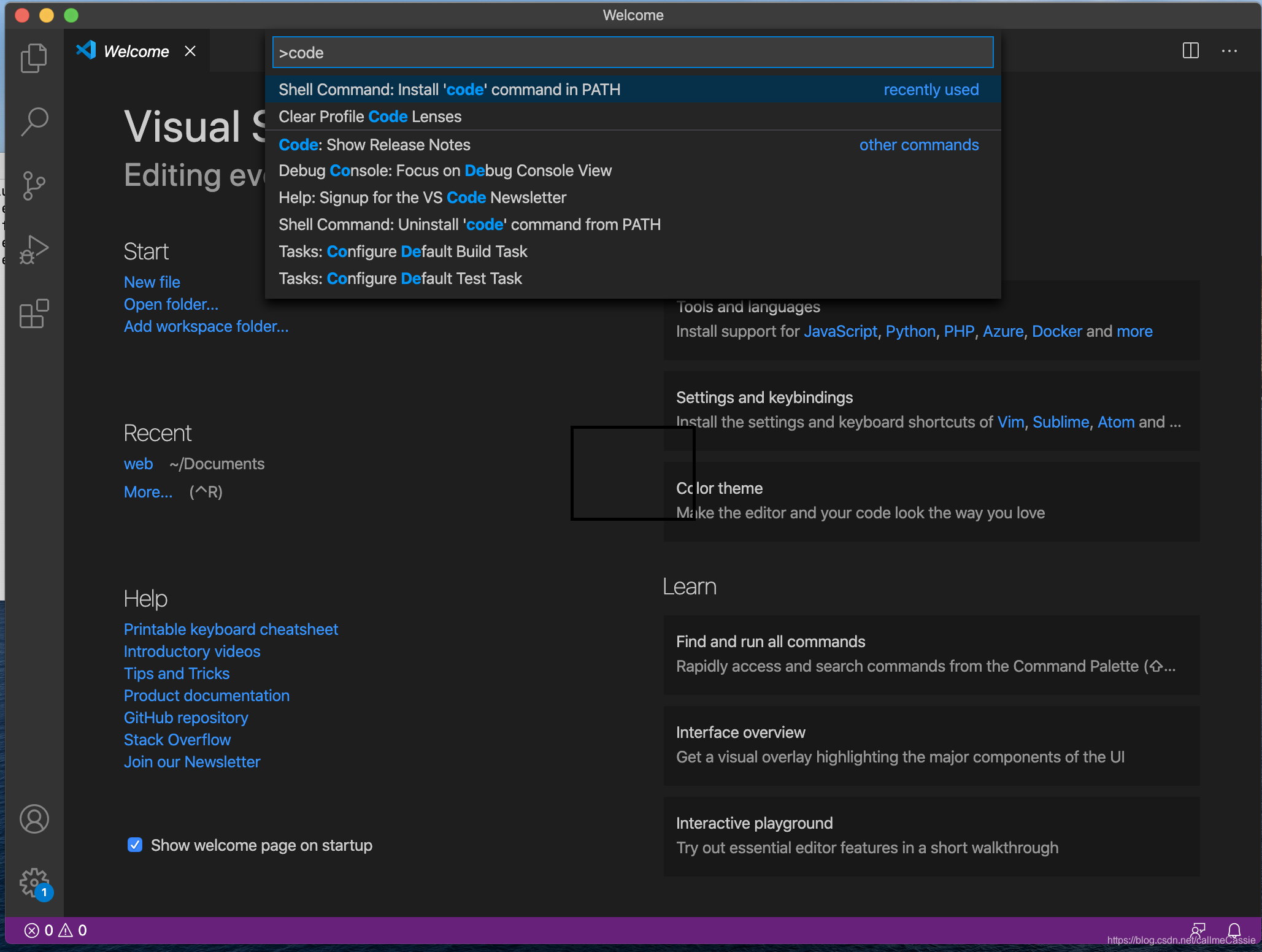1262x952 pixels.
Task: Click the Split Editor Right icon
Action: pyautogui.click(x=1190, y=51)
